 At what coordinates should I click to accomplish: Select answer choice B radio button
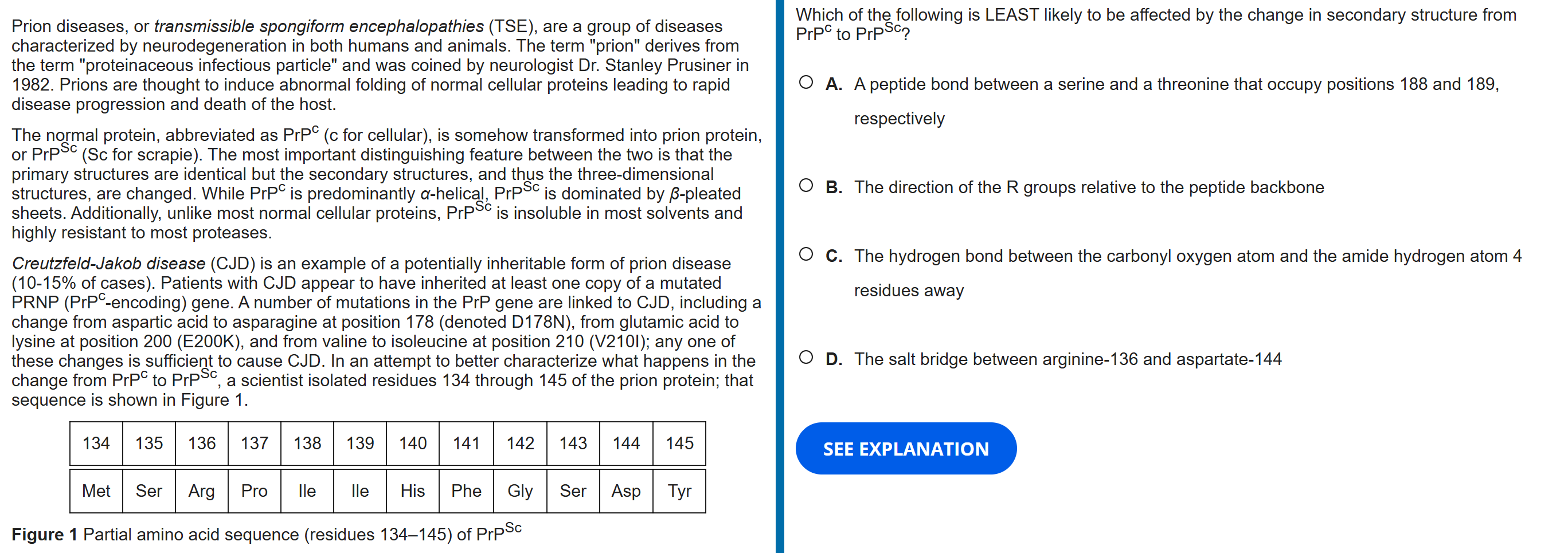[x=806, y=186]
